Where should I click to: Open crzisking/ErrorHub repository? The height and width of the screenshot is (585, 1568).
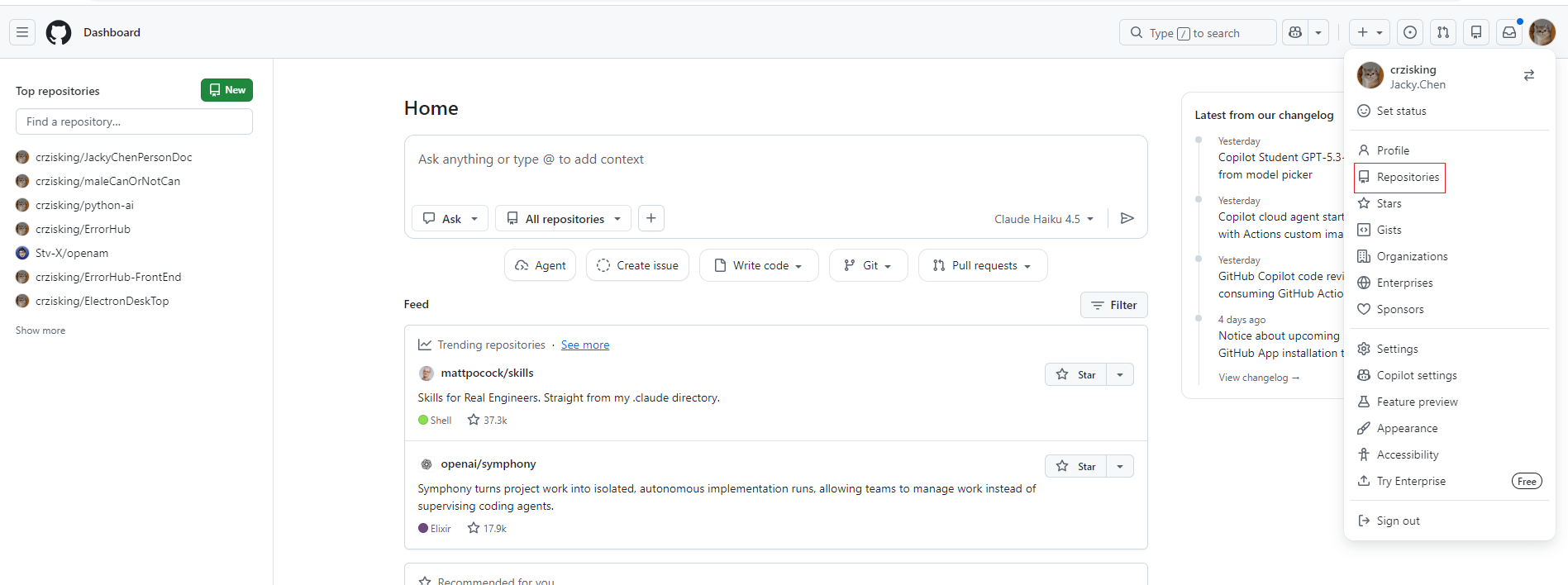[83, 229]
